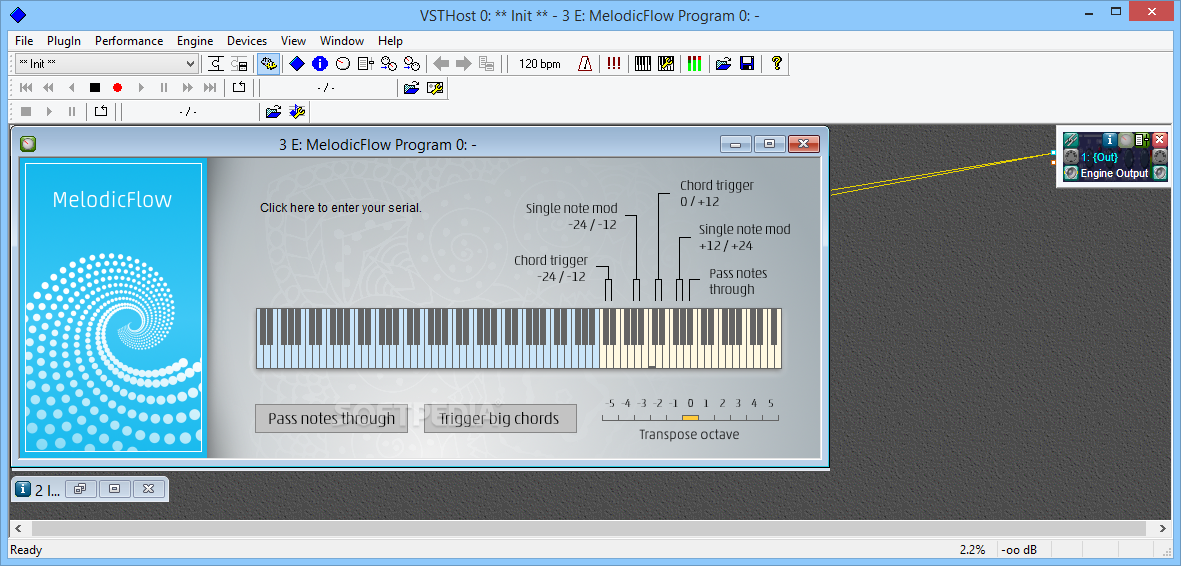Click the '-oo dB' status bar level

[x=1018, y=550]
